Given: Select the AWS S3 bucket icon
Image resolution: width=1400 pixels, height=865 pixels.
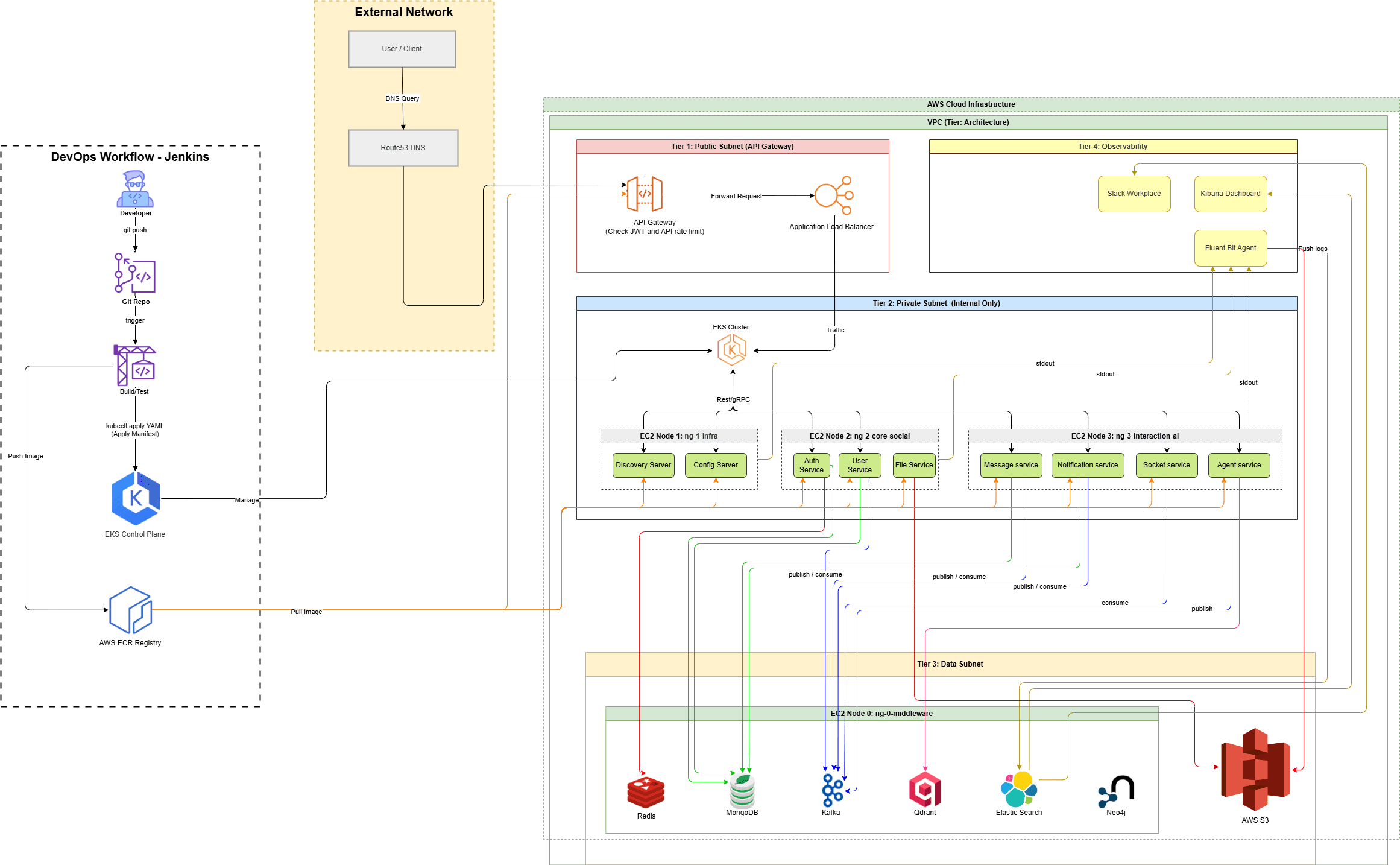Looking at the screenshot, I should pos(1255,769).
